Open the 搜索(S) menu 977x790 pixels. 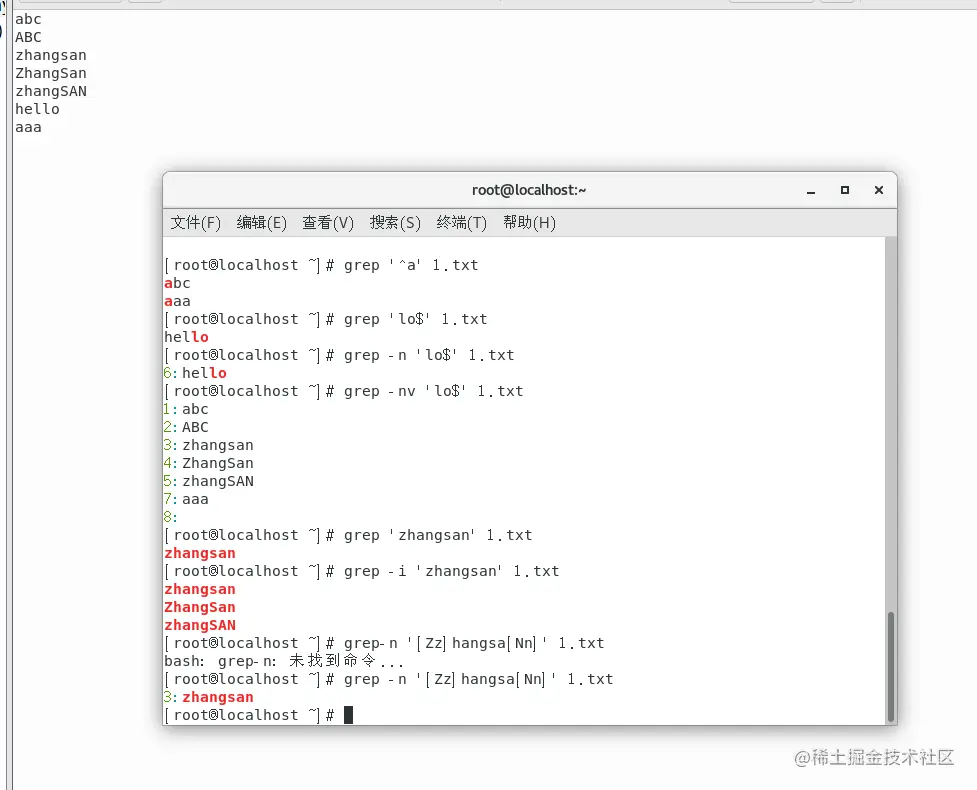click(395, 222)
